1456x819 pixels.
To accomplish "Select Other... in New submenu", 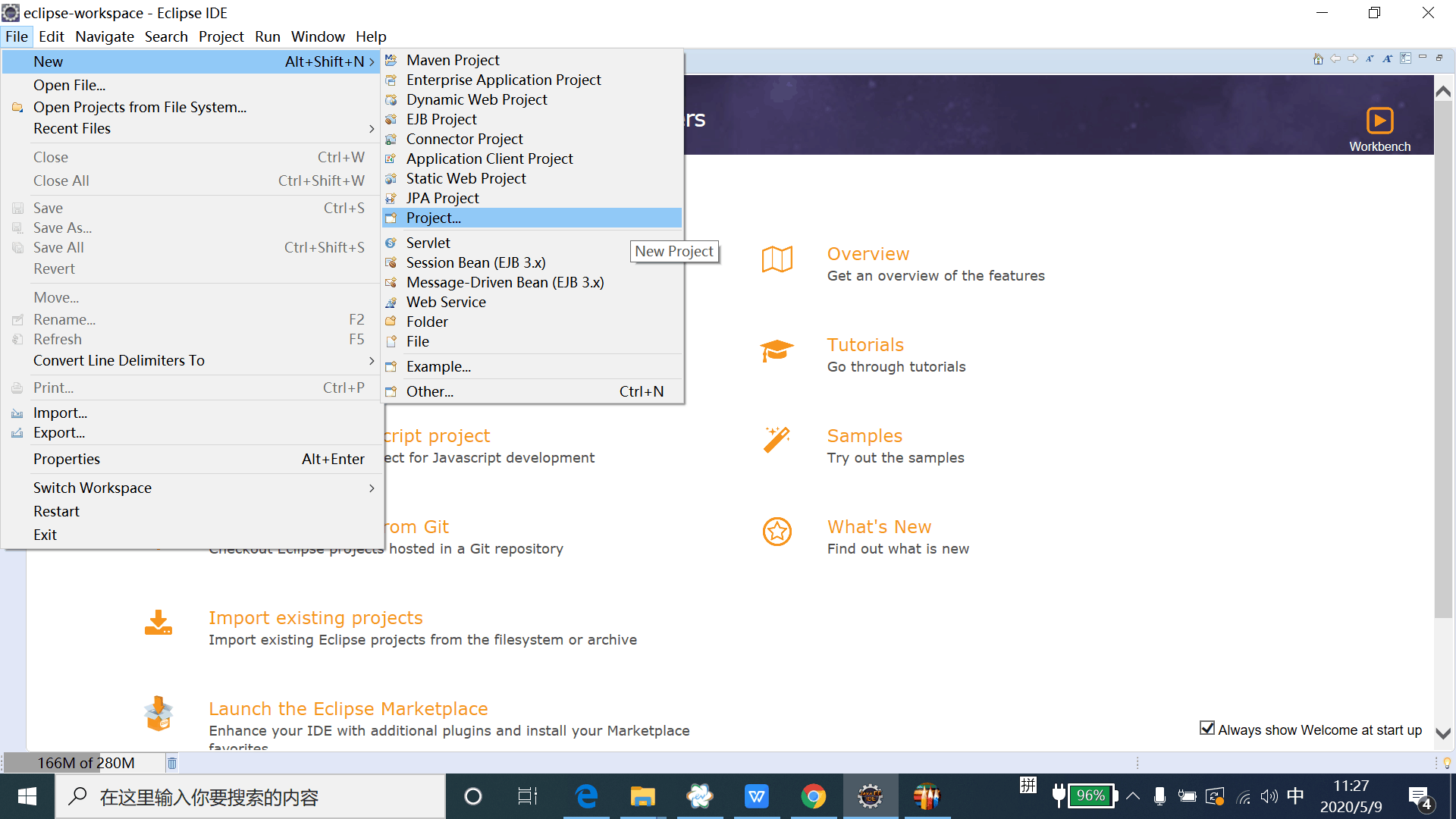I will [532, 391].
